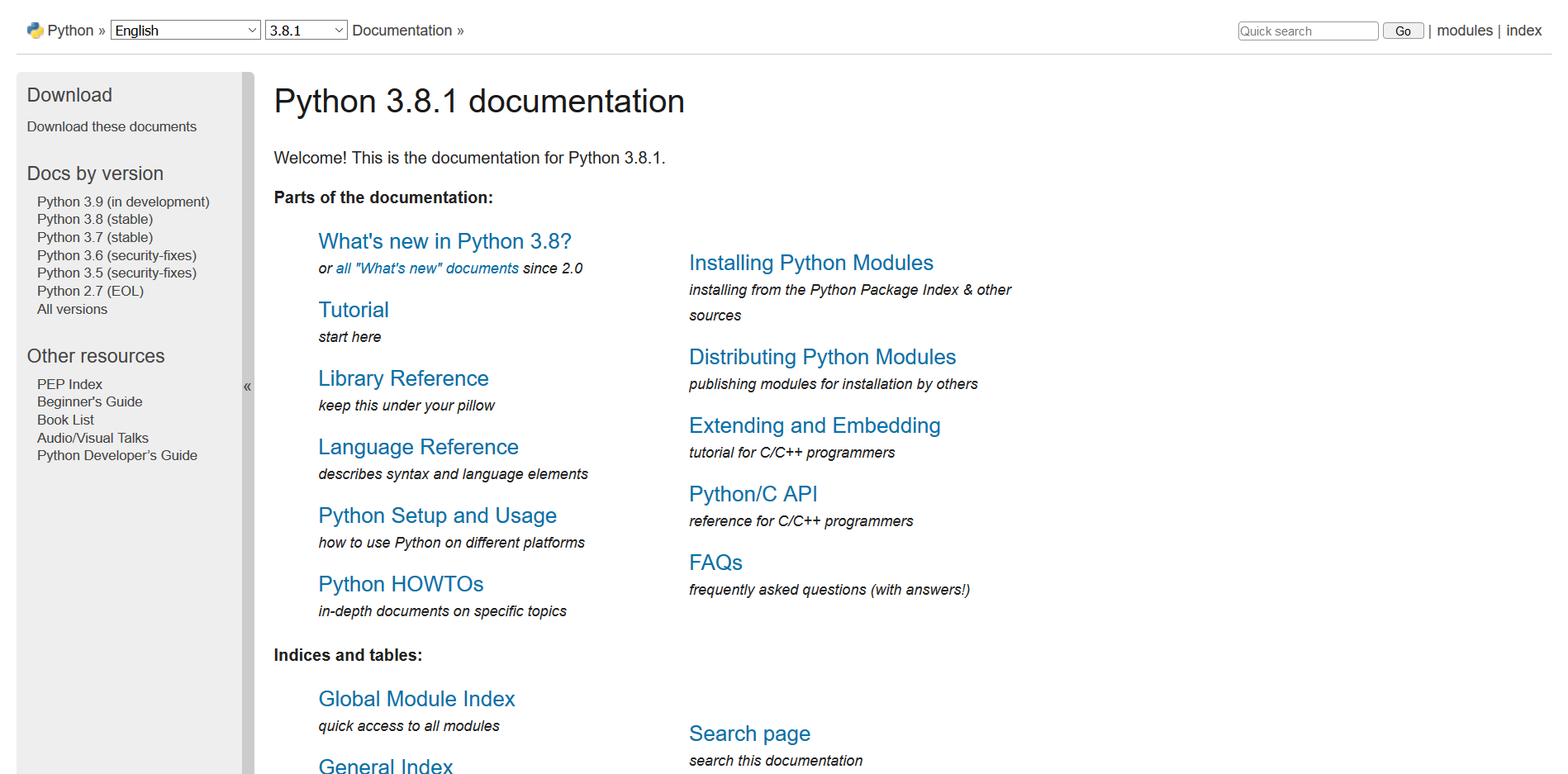1568x774 pixels.
Task: Open Python Developer's Guide link
Action: (117, 455)
